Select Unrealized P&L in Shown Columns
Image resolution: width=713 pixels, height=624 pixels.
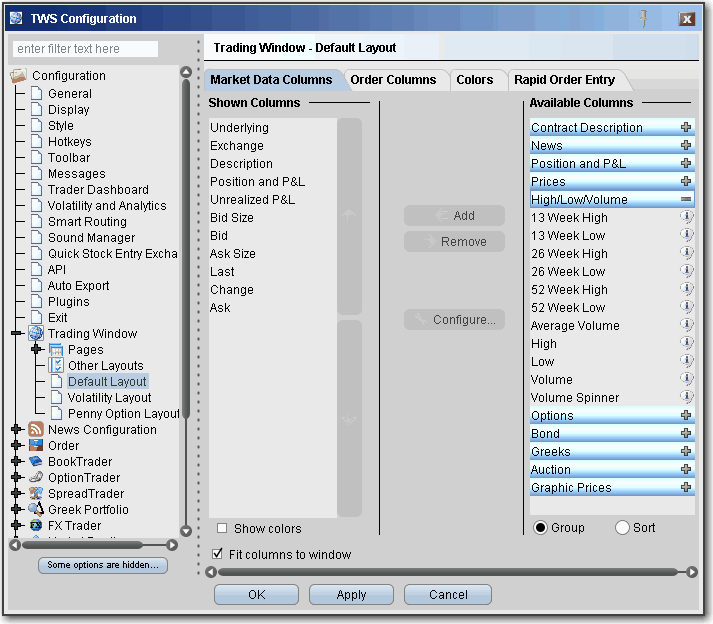273,199
